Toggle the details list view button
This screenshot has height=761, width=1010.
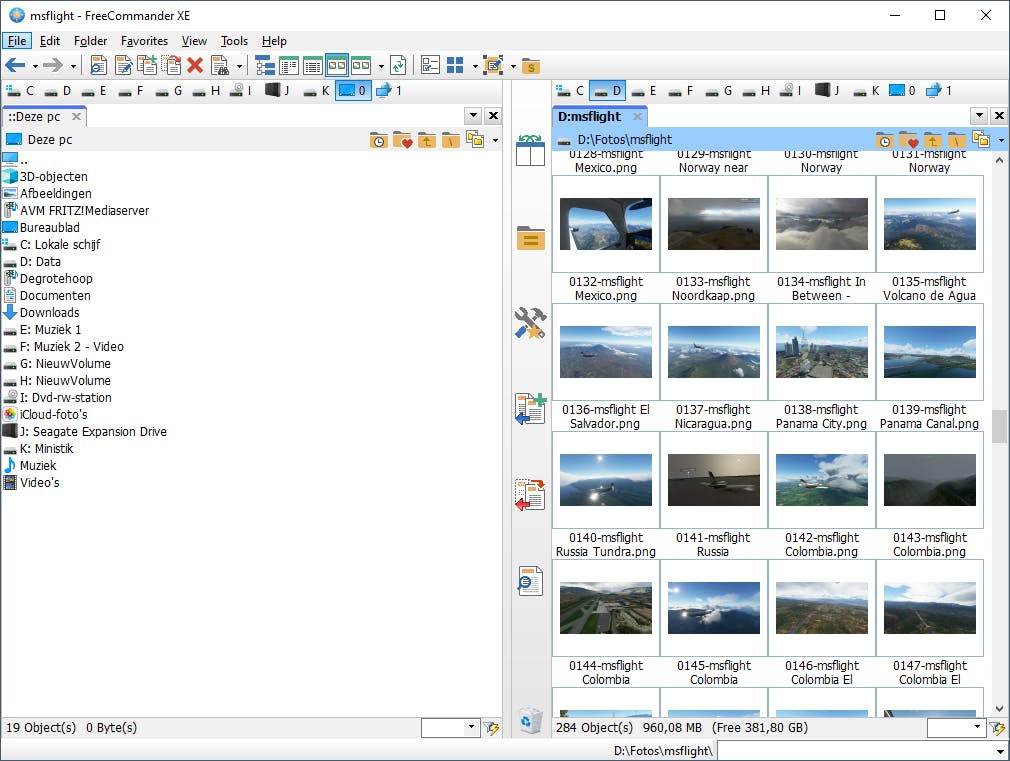(x=312, y=66)
